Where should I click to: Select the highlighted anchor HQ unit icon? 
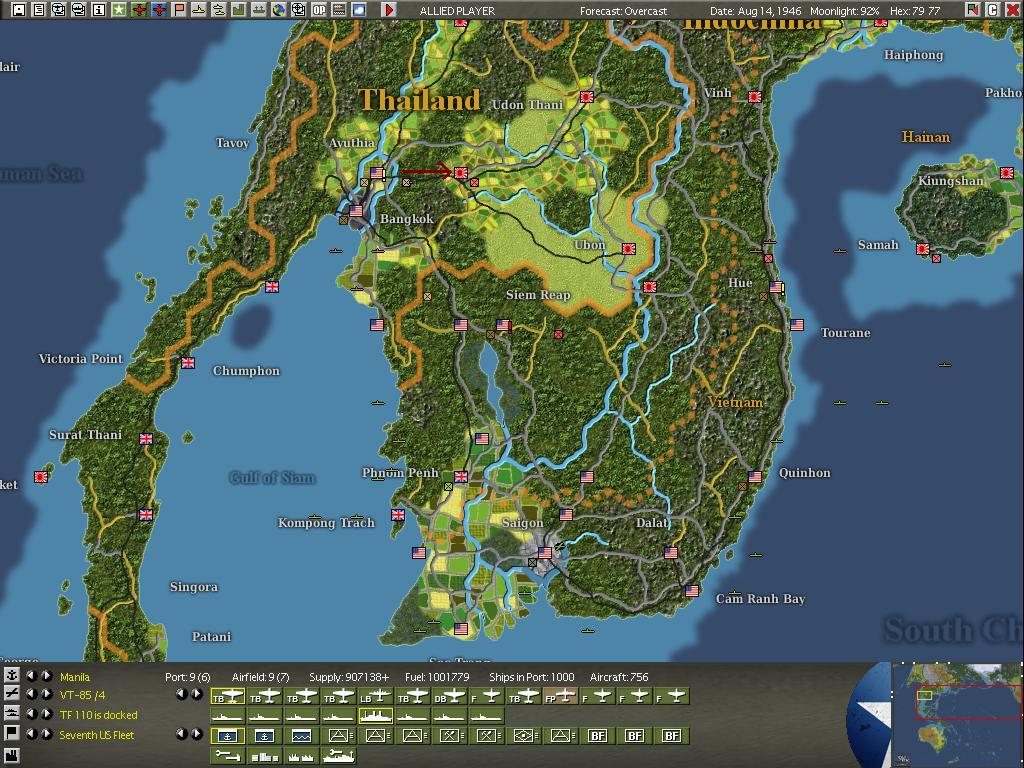(227, 736)
